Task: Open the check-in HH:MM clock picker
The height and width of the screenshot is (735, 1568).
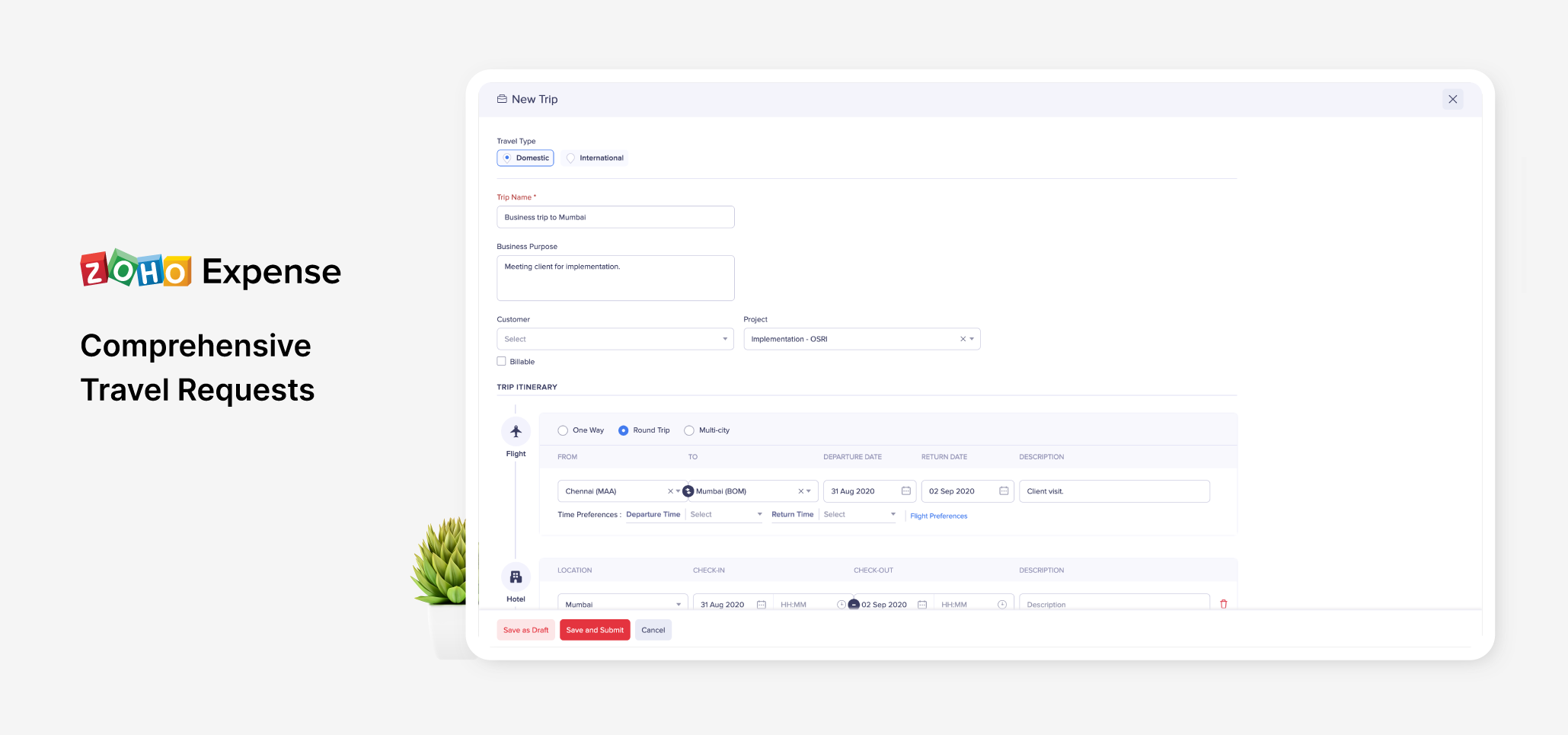Action: pos(841,603)
